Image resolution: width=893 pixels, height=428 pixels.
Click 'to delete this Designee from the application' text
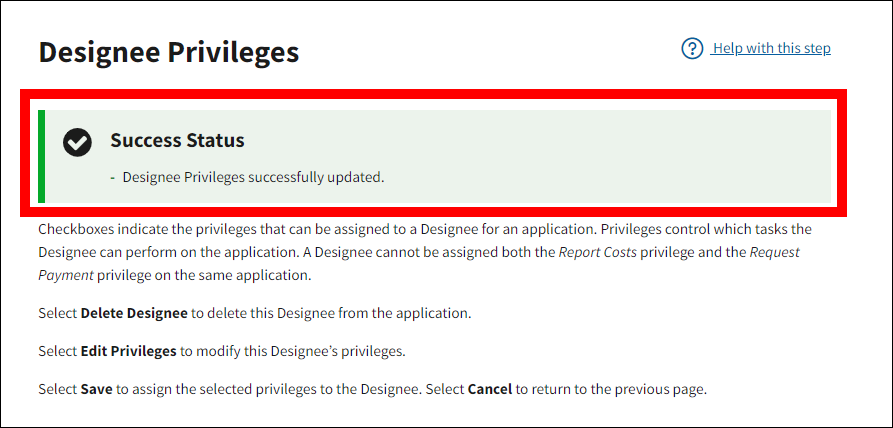[x=331, y=313]
